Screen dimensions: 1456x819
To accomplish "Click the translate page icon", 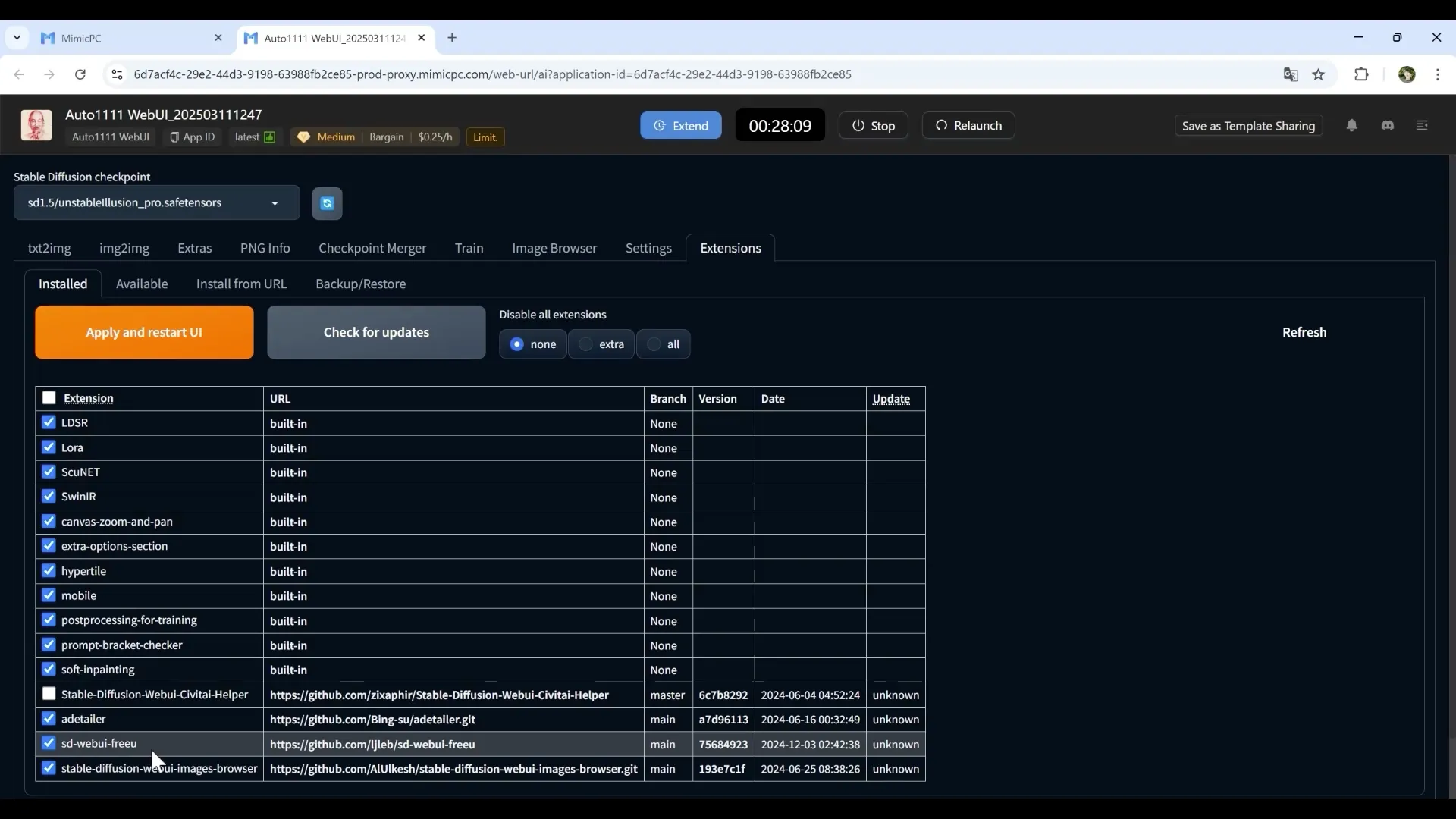I will point(1291,74).
